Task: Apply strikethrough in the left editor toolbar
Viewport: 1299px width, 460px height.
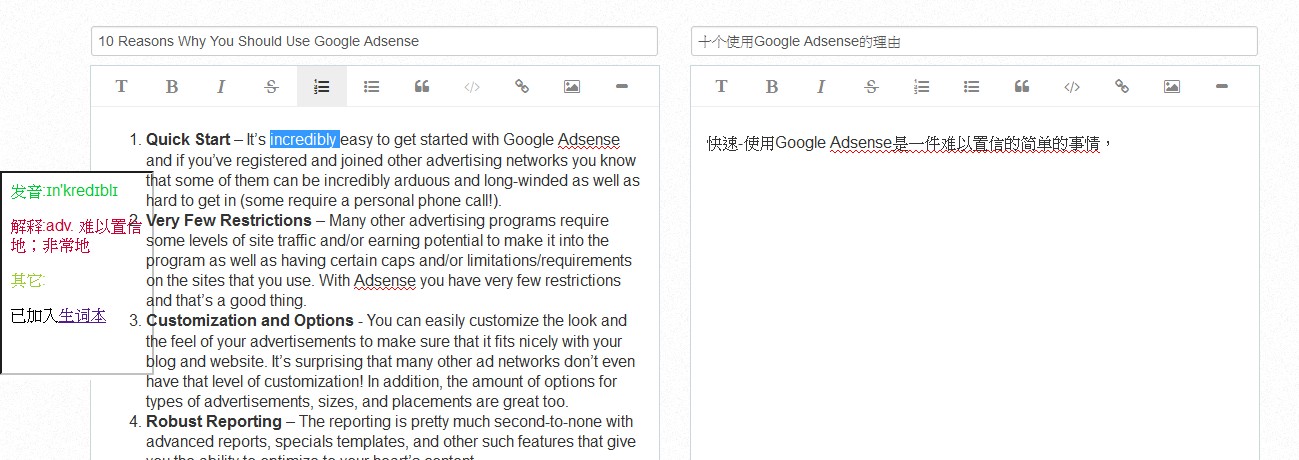Action: [271, 87]
